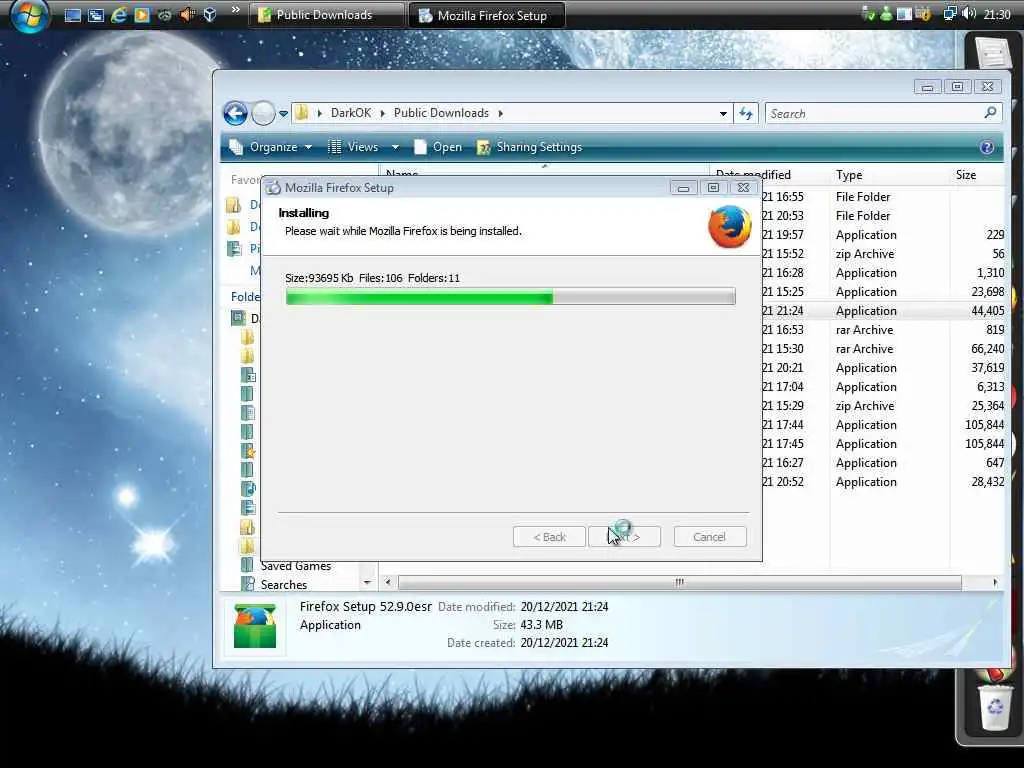
Task: Open Sharing Settings from toolbar
Action: pos(530,147)
